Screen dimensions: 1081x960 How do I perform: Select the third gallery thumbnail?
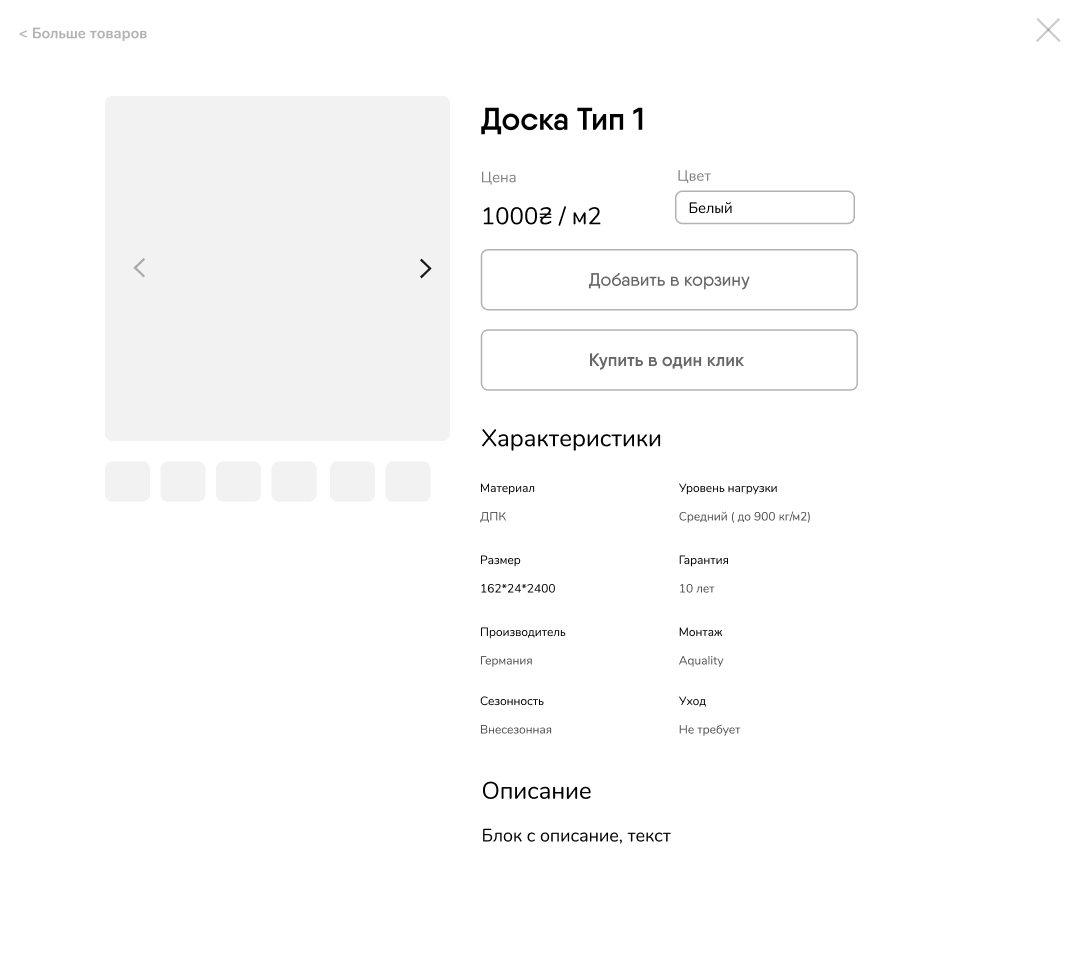coord(238,482)
